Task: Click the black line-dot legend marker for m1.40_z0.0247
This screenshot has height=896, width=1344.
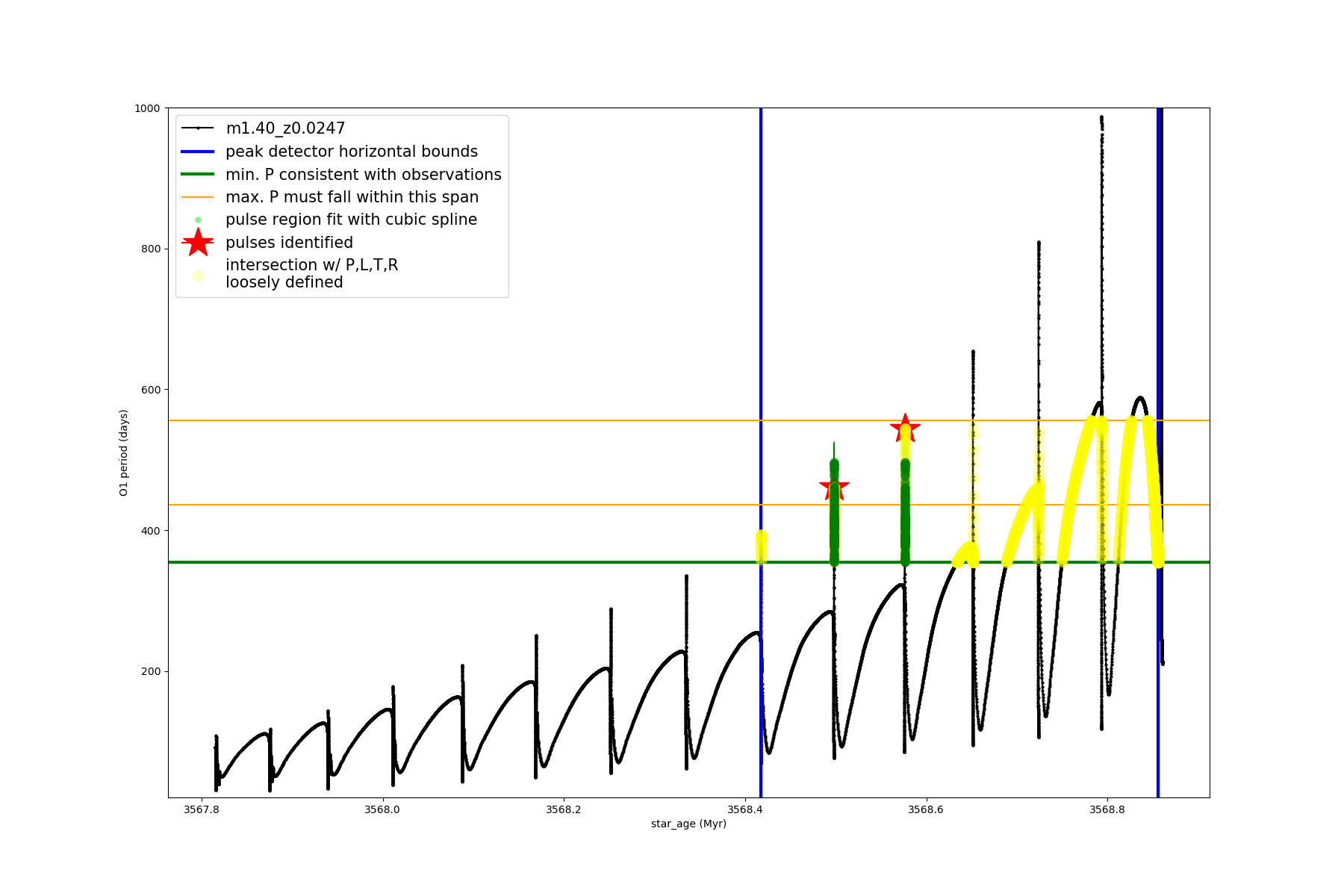Action: [x=198, y=128]
